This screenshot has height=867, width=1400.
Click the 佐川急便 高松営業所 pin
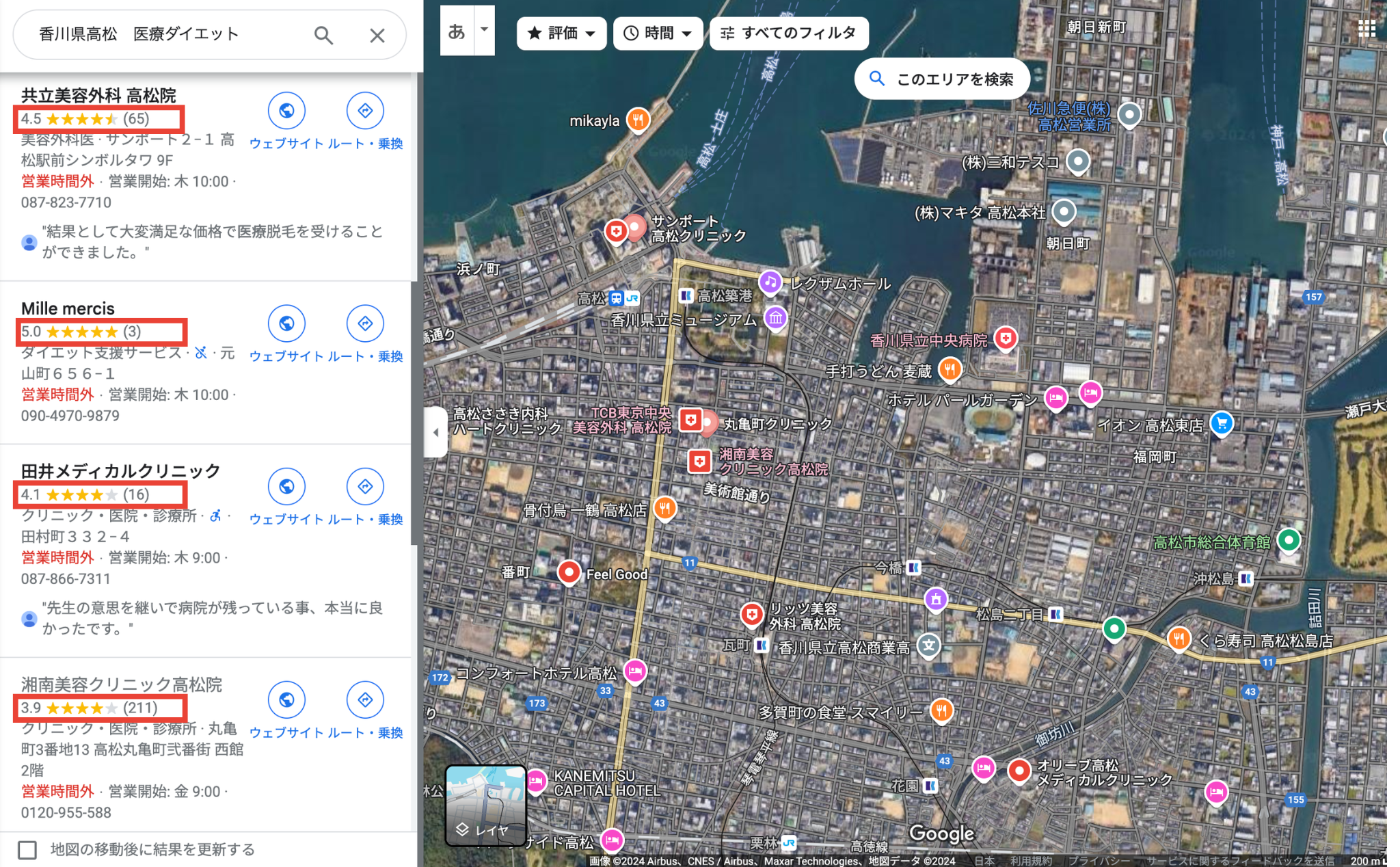[x=1129, y=114]
